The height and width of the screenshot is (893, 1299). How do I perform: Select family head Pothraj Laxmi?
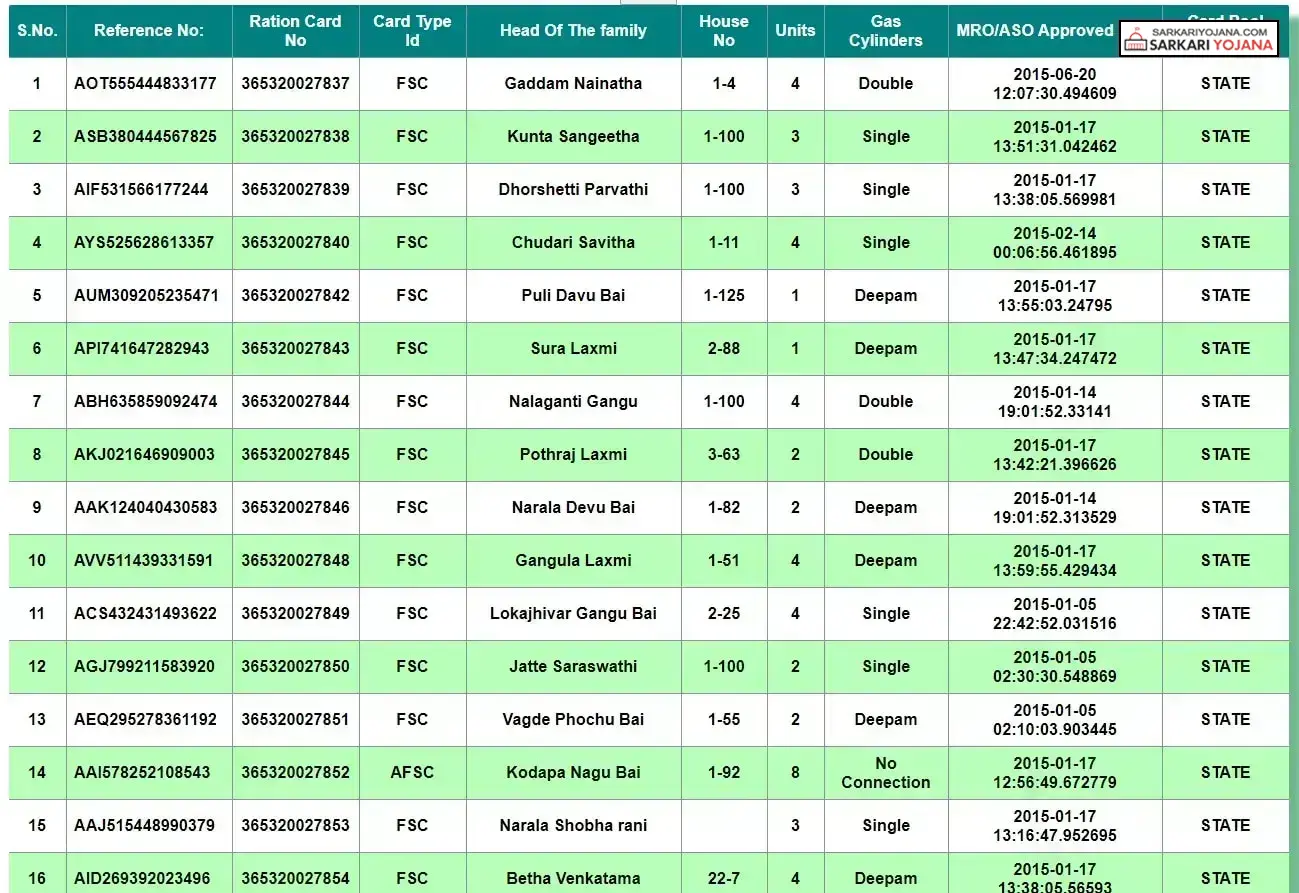point(573,455)
